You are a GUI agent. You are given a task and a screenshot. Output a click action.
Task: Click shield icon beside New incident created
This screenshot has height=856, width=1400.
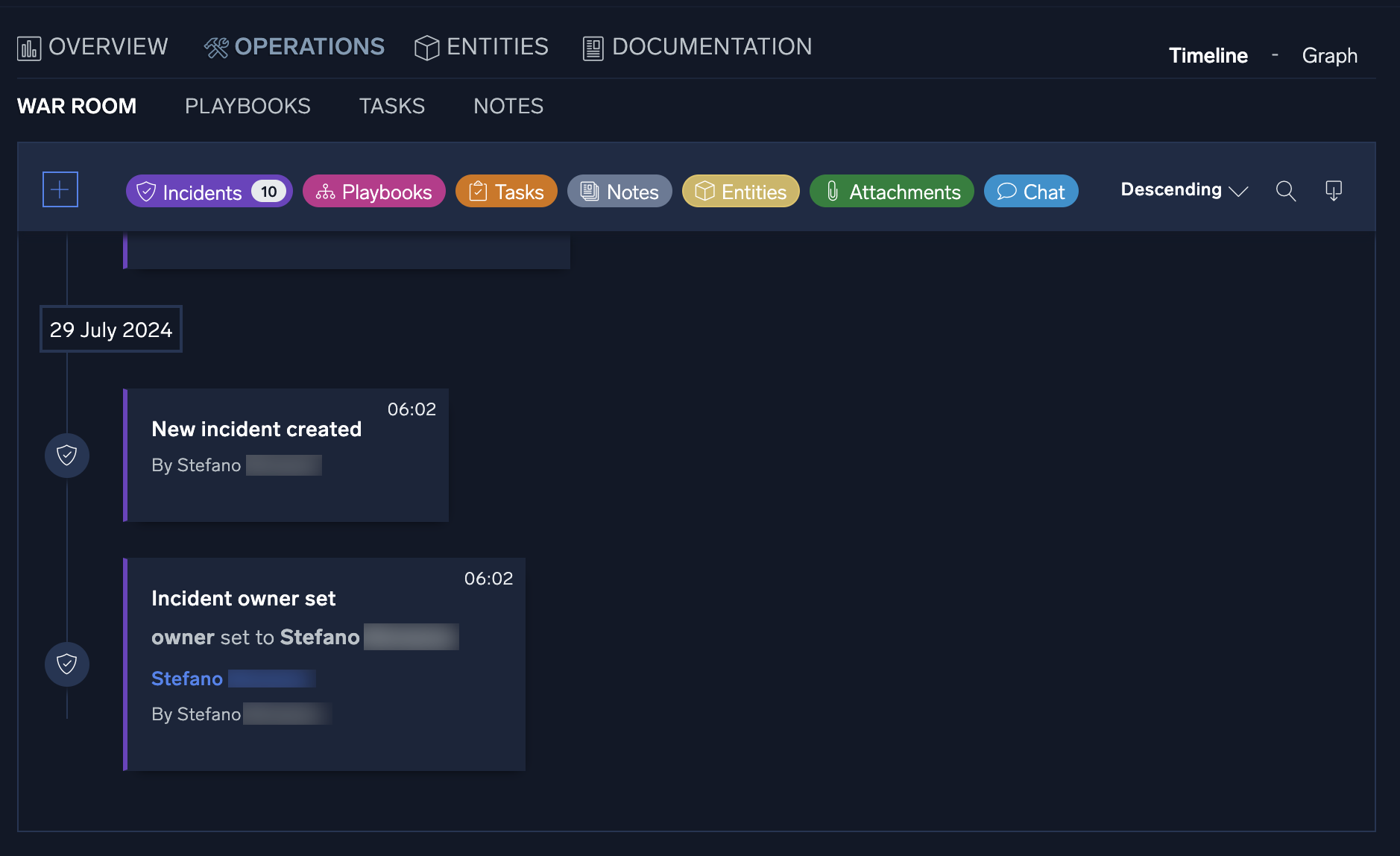(x=67, y=455)
